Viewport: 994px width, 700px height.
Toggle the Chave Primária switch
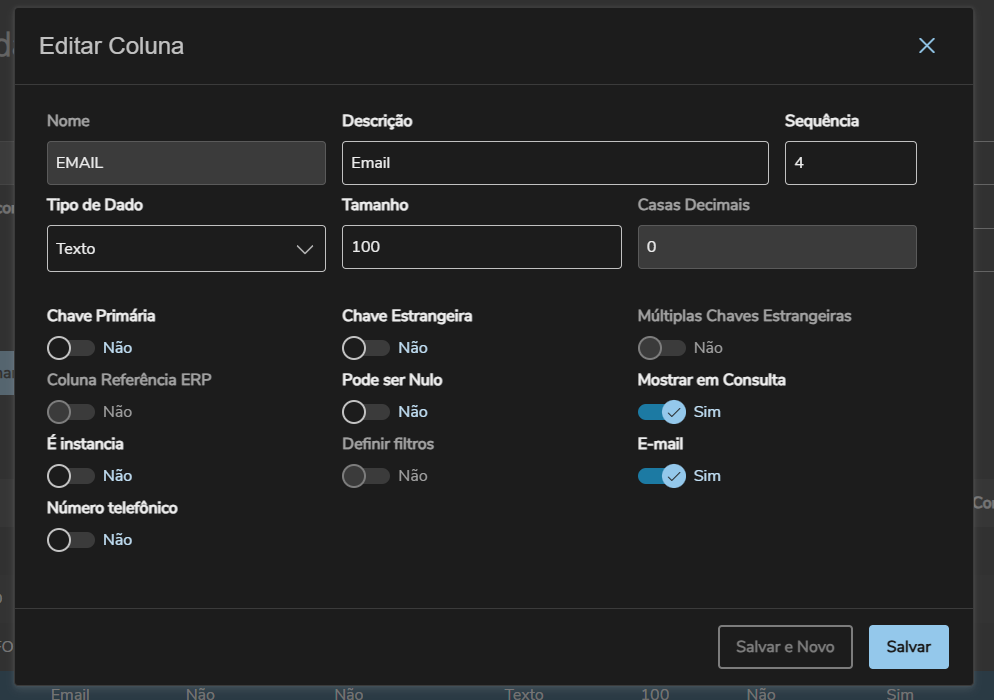pyautogui.click(x=70, y=348)
